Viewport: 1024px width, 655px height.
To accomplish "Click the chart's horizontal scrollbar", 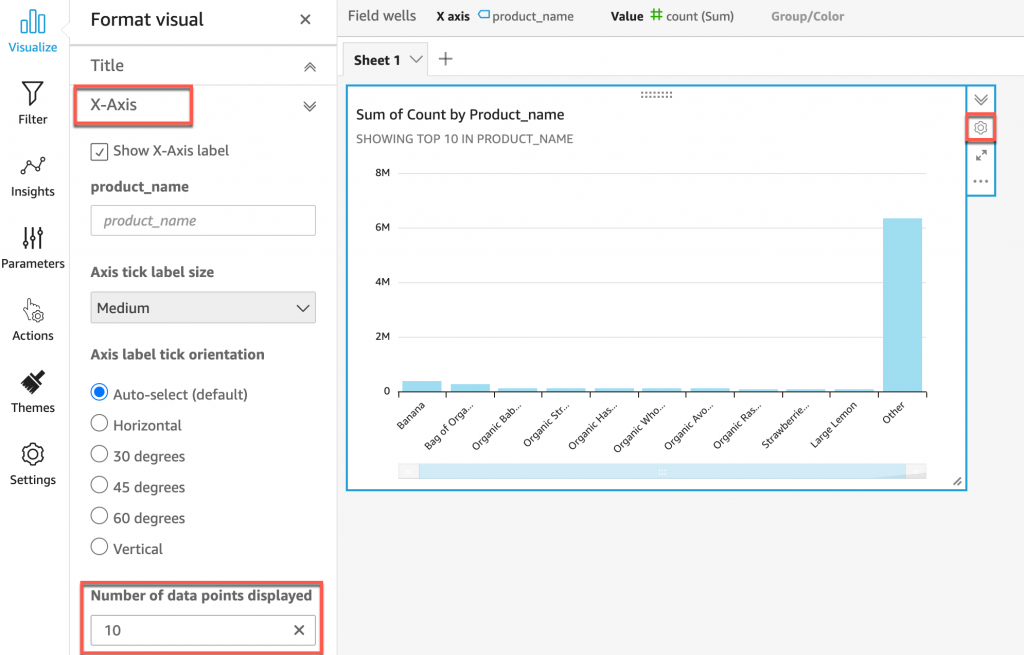I will pos(661,471).
